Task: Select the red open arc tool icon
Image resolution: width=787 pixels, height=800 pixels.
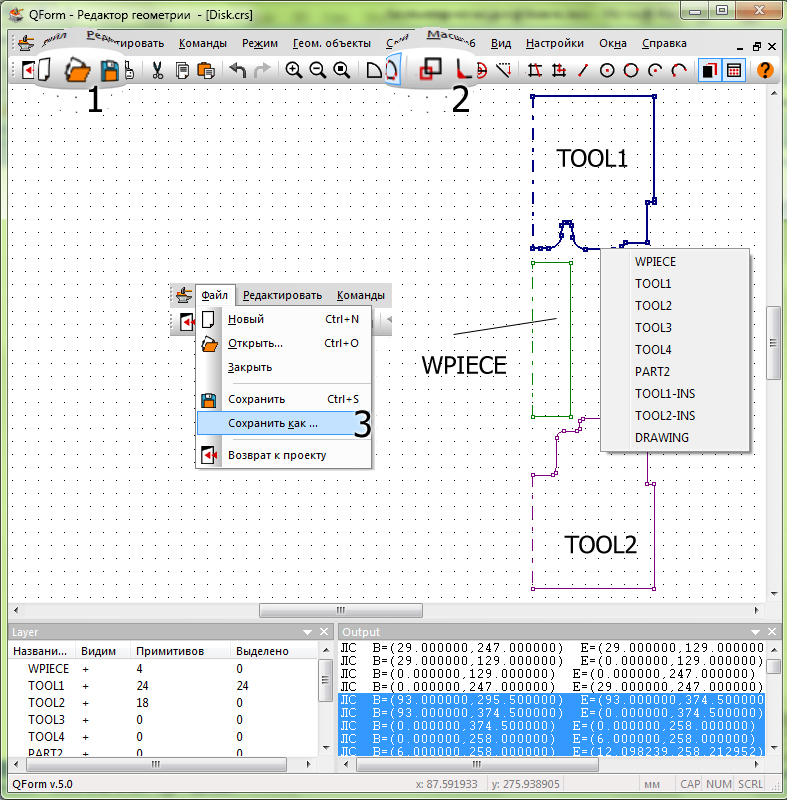Action: (679, 70)
